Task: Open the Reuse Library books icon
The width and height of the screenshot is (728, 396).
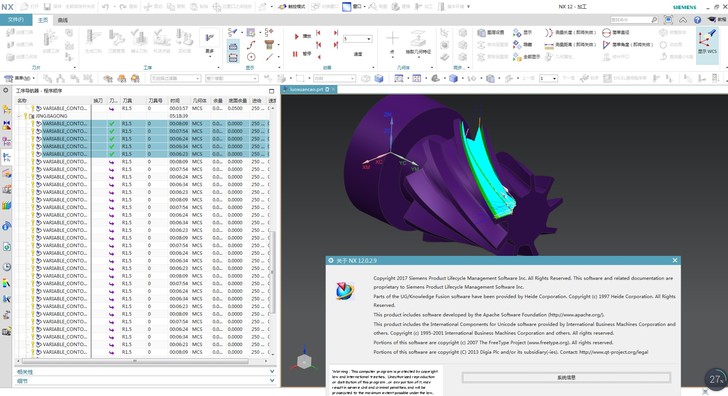Action: (x=6, y=205)
